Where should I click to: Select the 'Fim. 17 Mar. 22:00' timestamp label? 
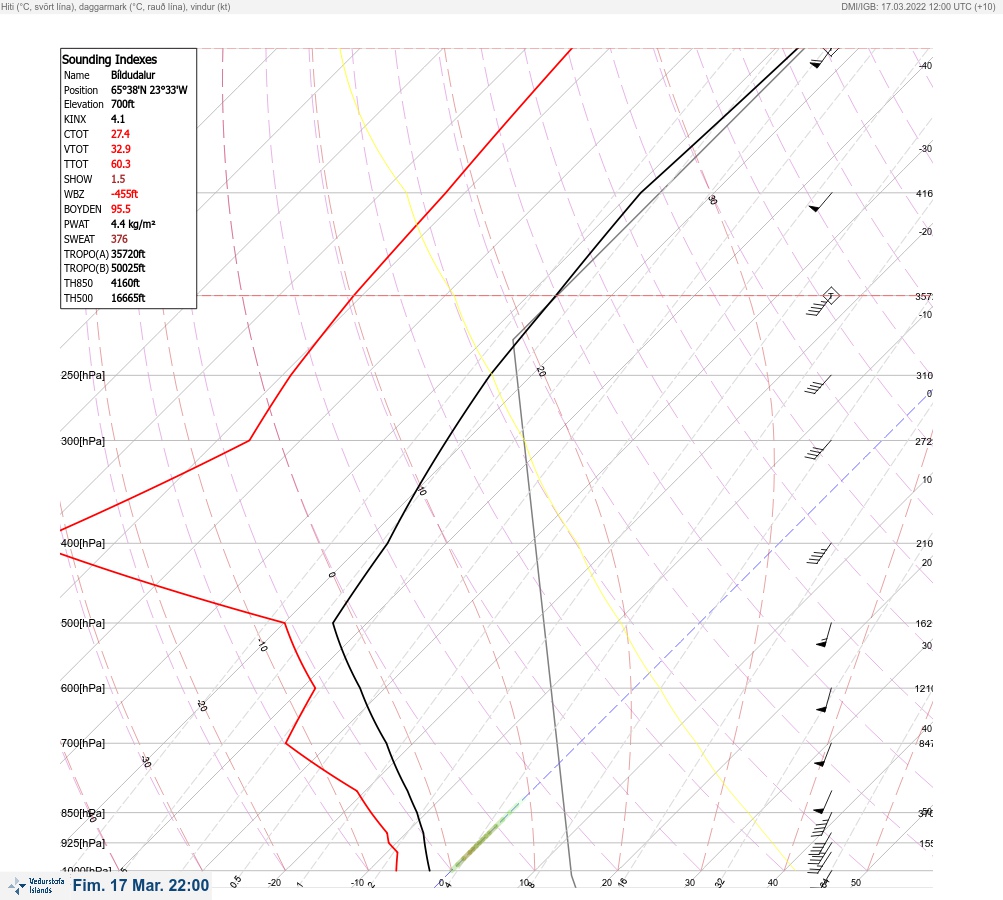point(141,885)
